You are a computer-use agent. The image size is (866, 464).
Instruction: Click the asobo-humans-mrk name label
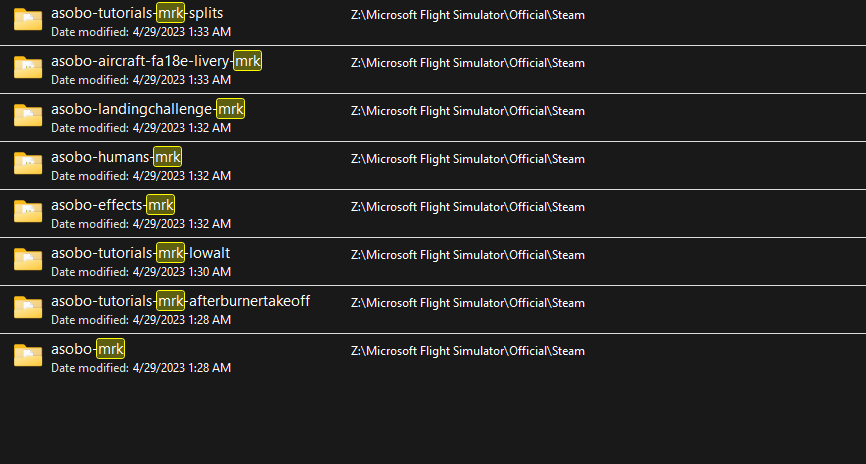(116, 157)
